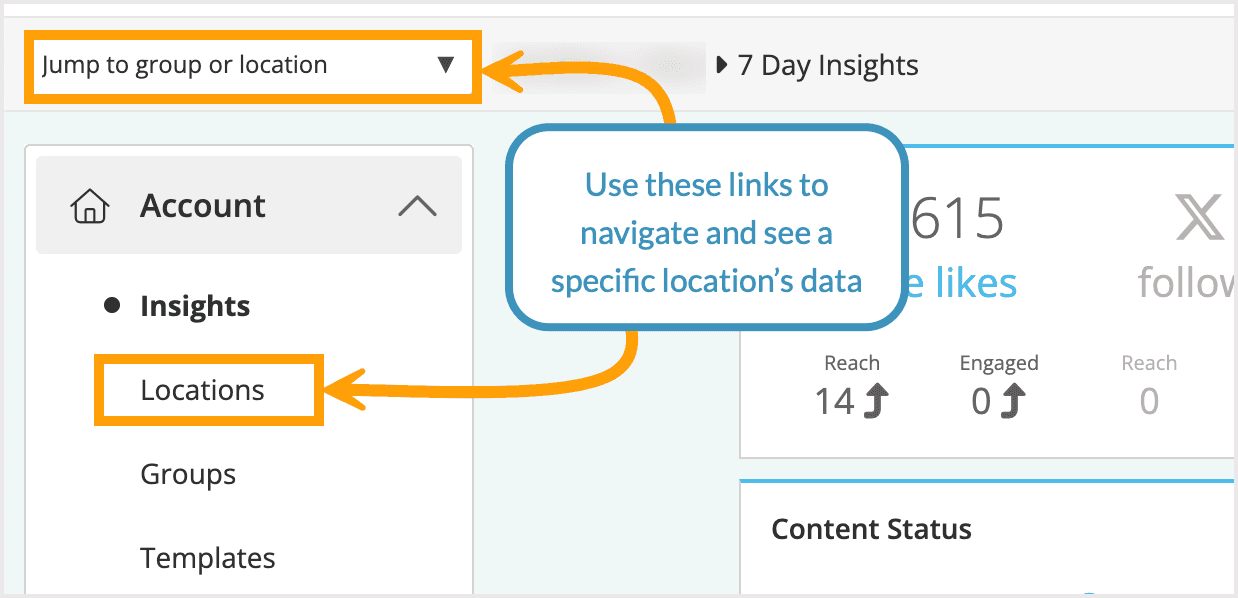Click the bullet marker beside Insights
1238x598 pixels.
[x=113, y=306]
